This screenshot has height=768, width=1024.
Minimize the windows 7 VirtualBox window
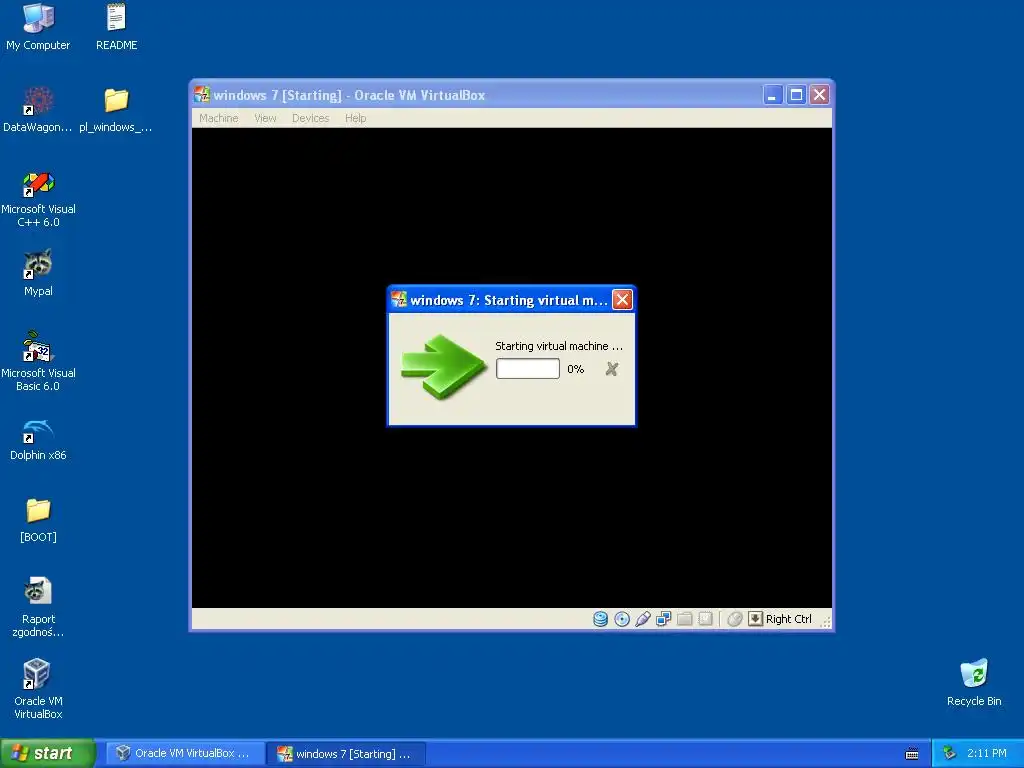point(773,95)
